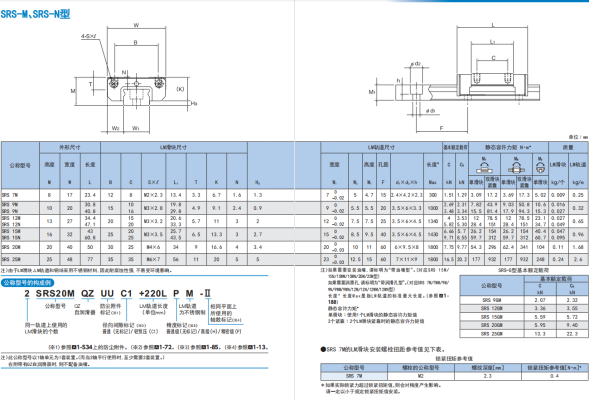589x400 pixels.
Task: Click the "2.6" rail mass value
Action: click(578, 259)
